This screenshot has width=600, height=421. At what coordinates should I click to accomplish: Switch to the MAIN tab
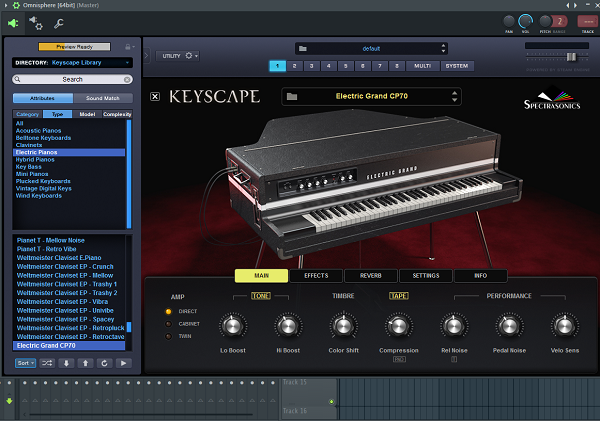261,276
